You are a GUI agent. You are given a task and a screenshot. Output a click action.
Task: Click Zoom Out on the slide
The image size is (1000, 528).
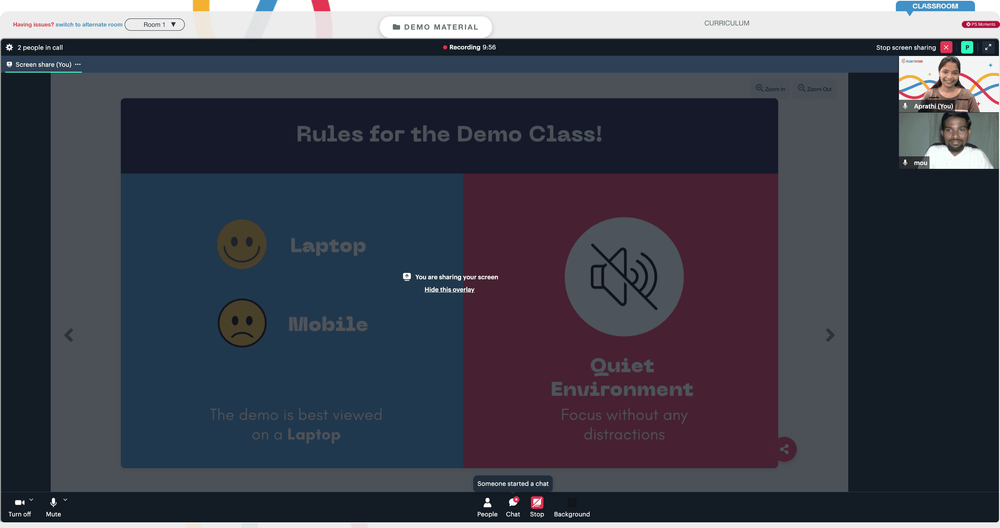click(814, 89)
